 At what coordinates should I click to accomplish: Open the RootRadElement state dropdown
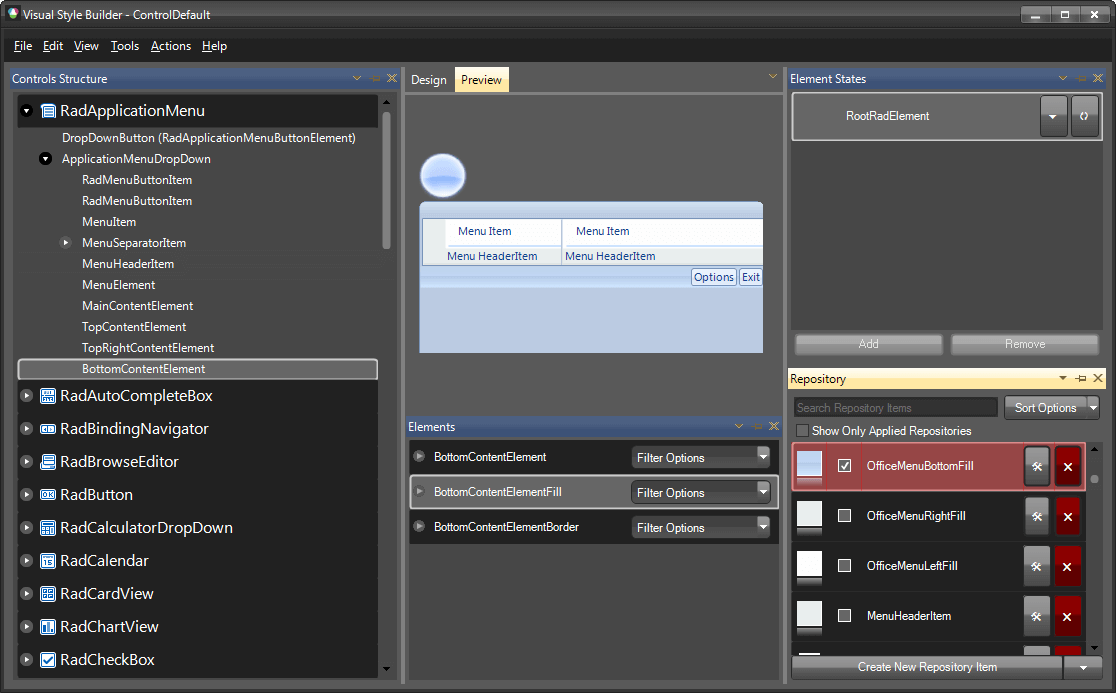(x=1053, y=116)
